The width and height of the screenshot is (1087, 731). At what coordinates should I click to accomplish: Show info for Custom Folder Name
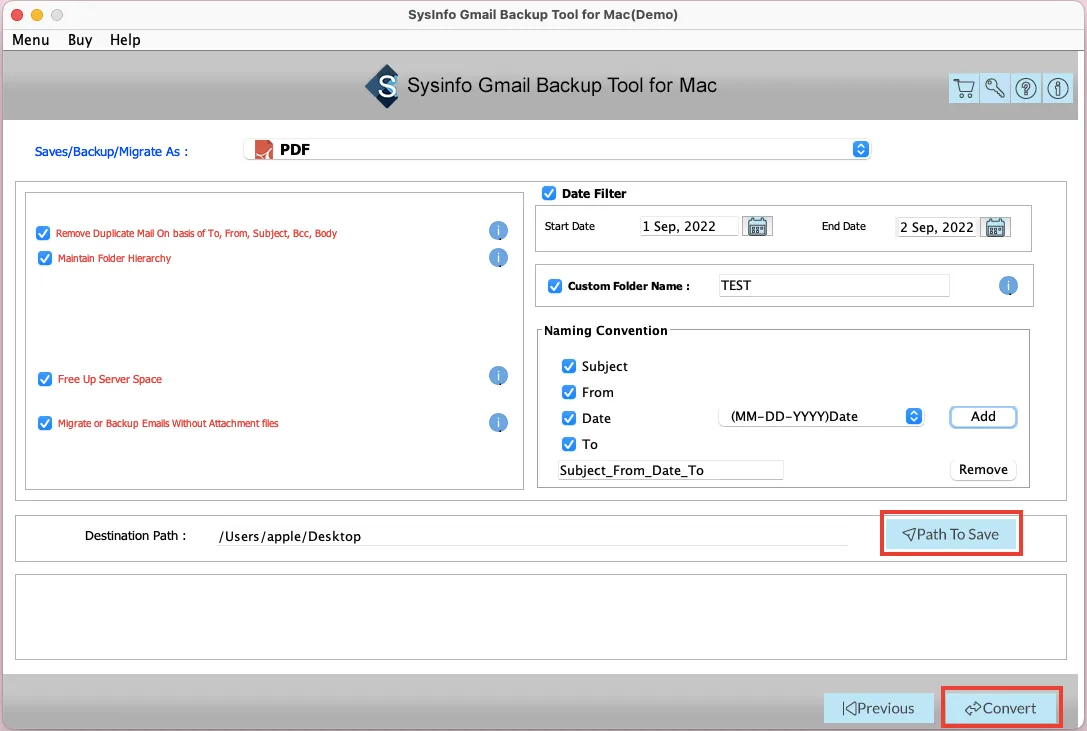click(x=1008, y=285)
